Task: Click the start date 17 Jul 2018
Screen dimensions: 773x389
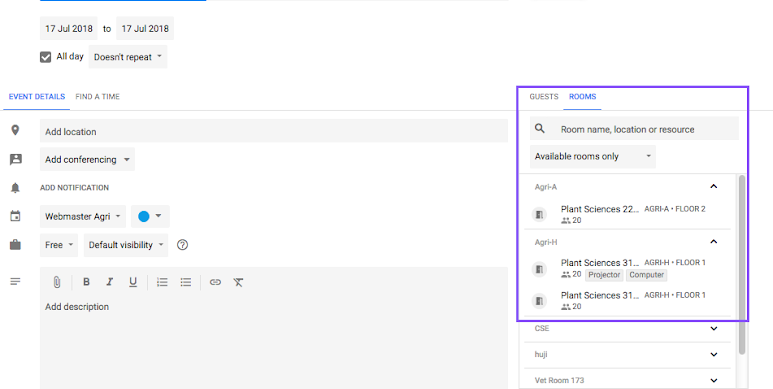Action: (x=69, y=29)
